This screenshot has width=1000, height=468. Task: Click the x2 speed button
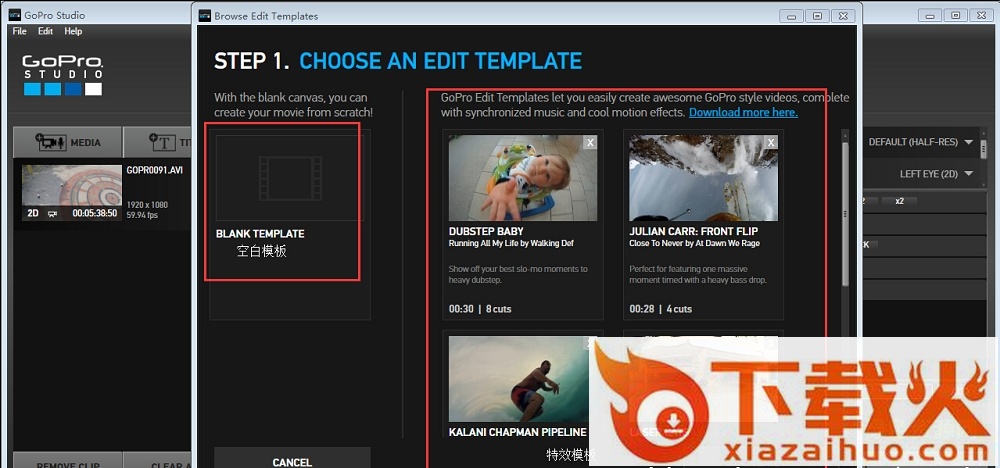pyautogui.click(x=899, y=201)
